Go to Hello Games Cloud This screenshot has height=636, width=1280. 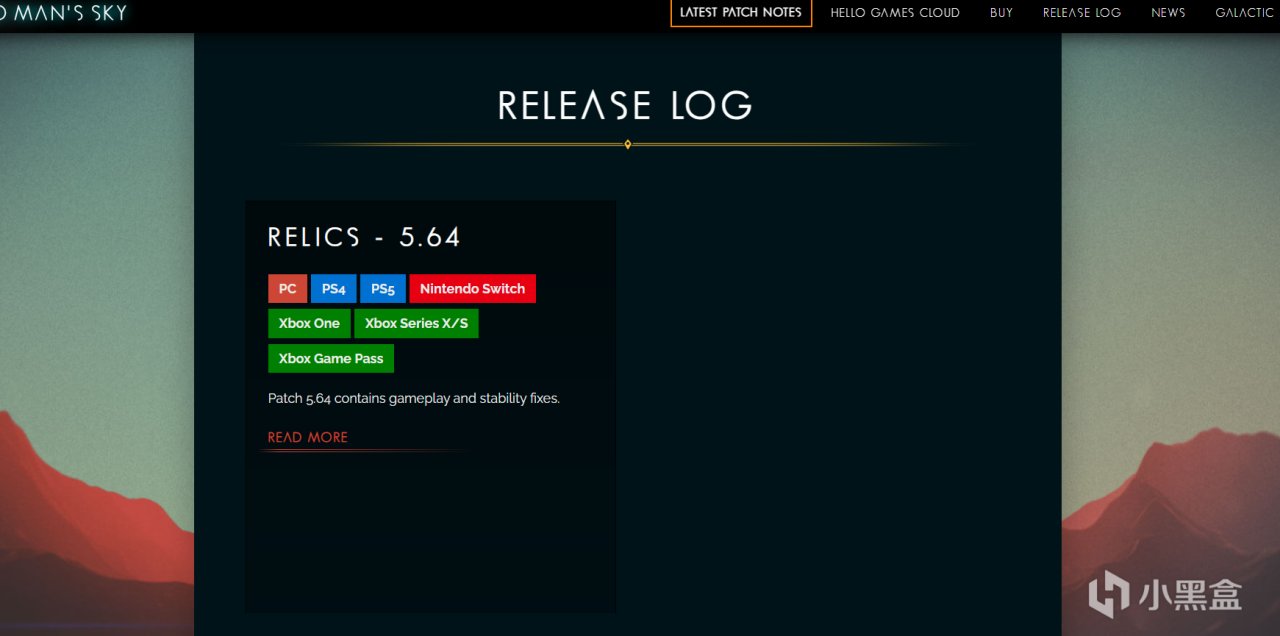point(895,13)
